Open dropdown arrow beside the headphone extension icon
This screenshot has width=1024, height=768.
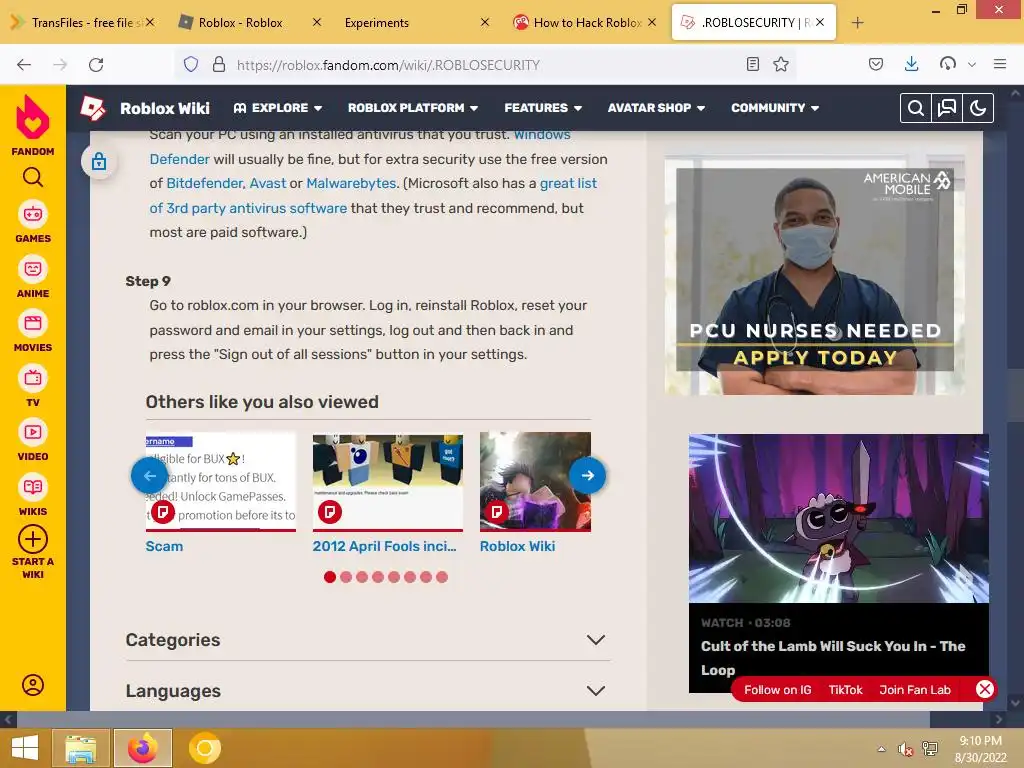coord(972,65)
